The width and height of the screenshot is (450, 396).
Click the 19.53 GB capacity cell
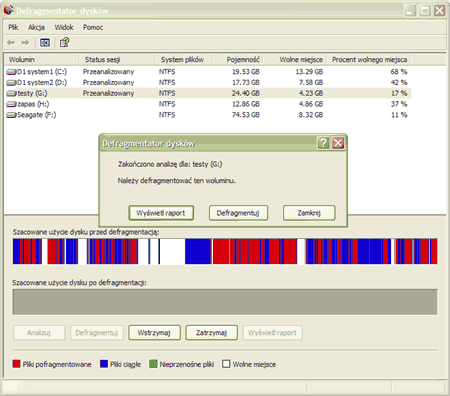pyautogui.click(x=246, y=72)
